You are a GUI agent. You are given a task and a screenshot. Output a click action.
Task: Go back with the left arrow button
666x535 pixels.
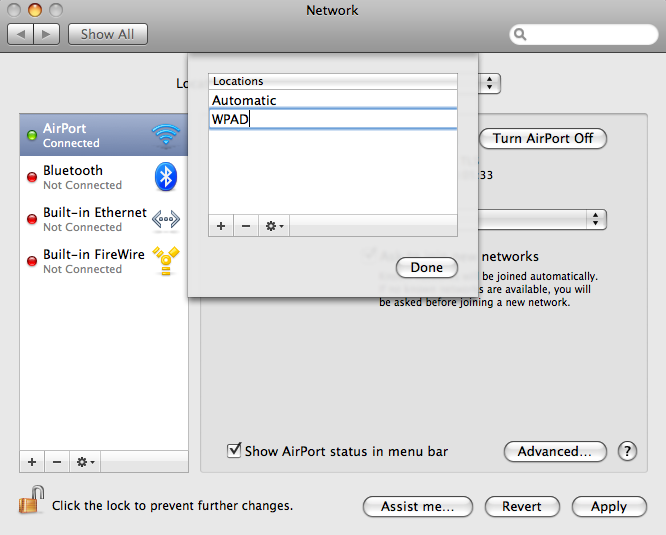[20, 34]
